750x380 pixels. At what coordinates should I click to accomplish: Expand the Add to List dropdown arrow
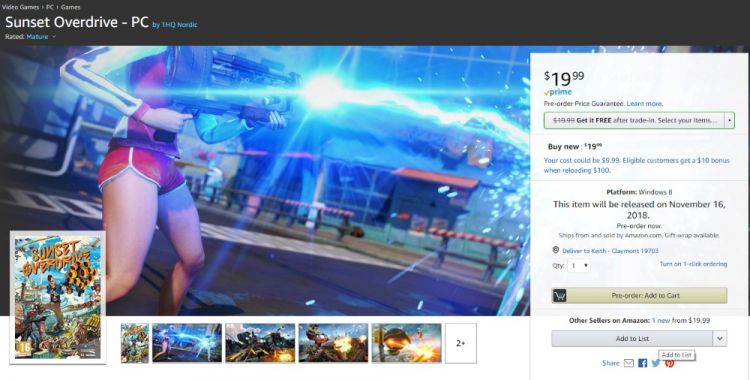coord(720,338)
